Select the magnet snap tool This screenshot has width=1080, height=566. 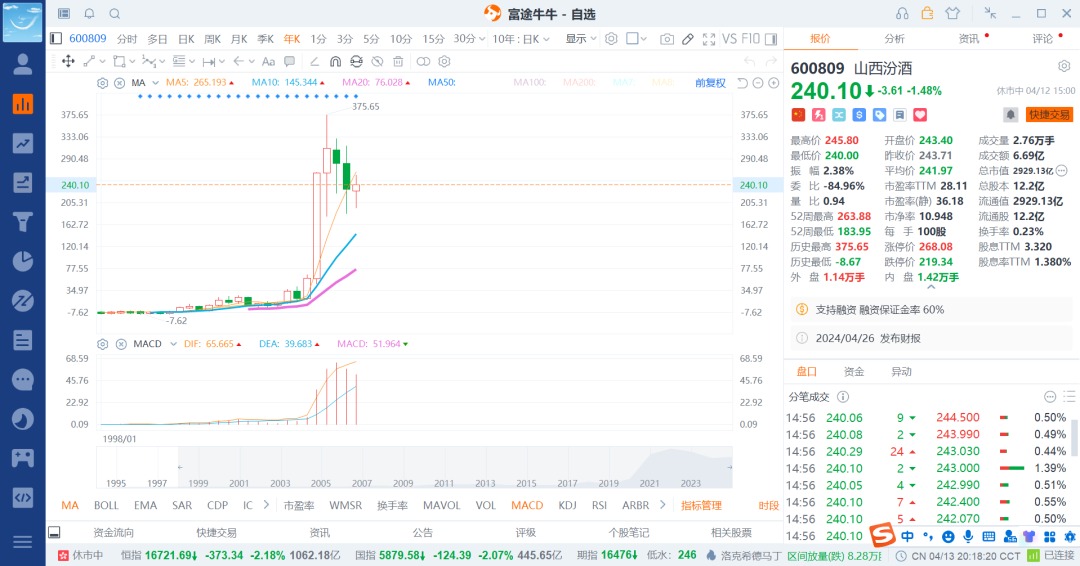pos(335,61)
